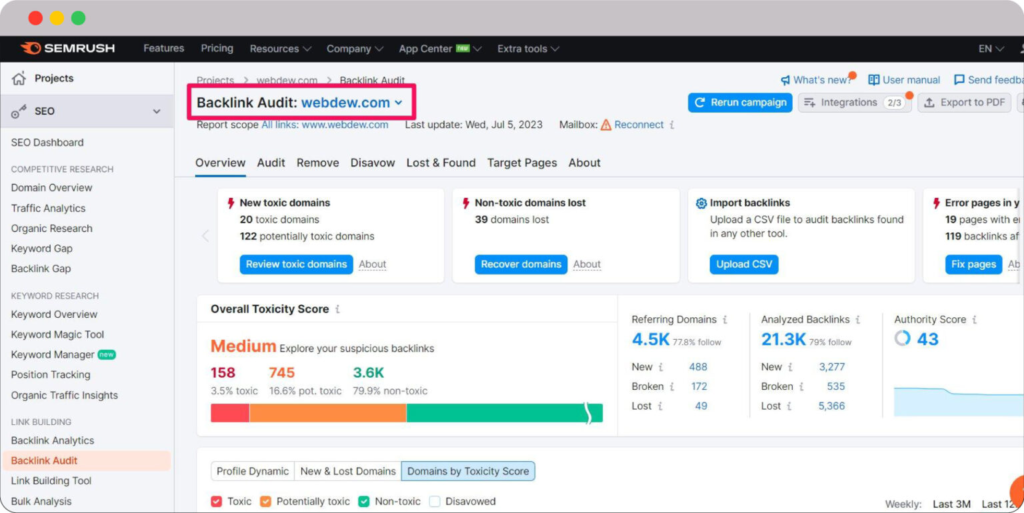Click the Rerun campaign button

(x=740, y=102)
